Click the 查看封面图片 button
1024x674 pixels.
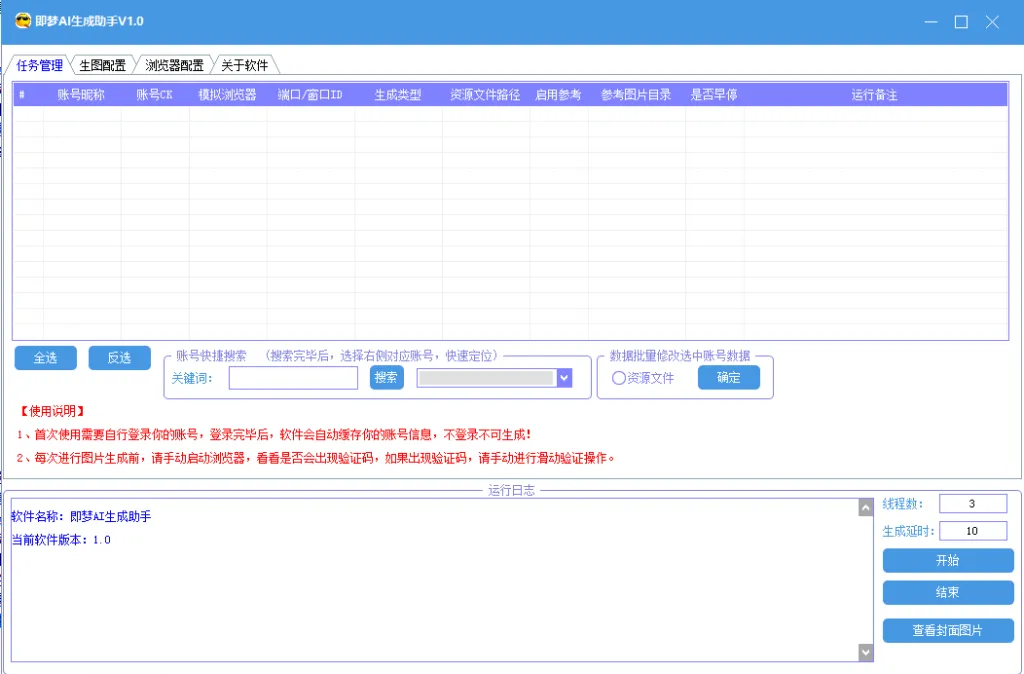pos(948,630)
